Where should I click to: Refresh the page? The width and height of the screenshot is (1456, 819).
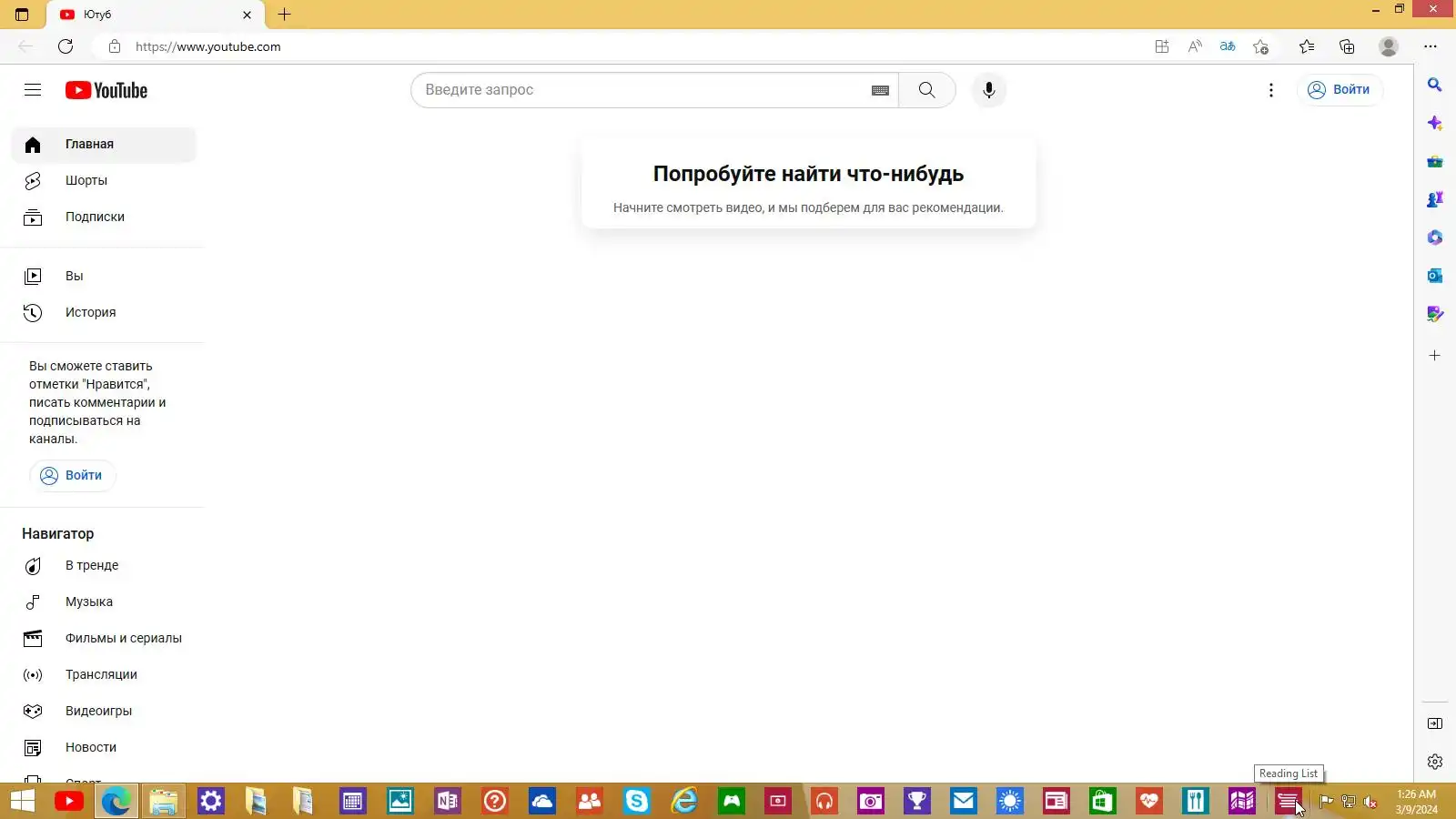(66, 46)
